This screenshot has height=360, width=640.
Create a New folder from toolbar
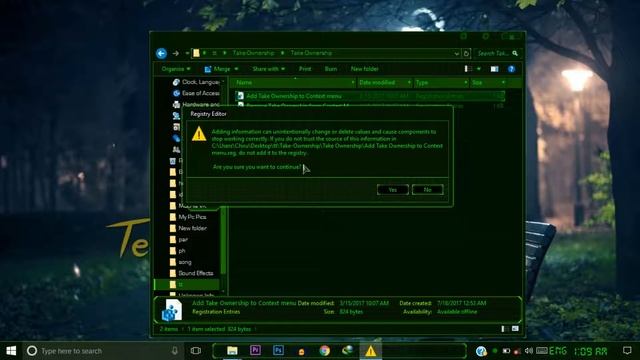pos(364,69)
